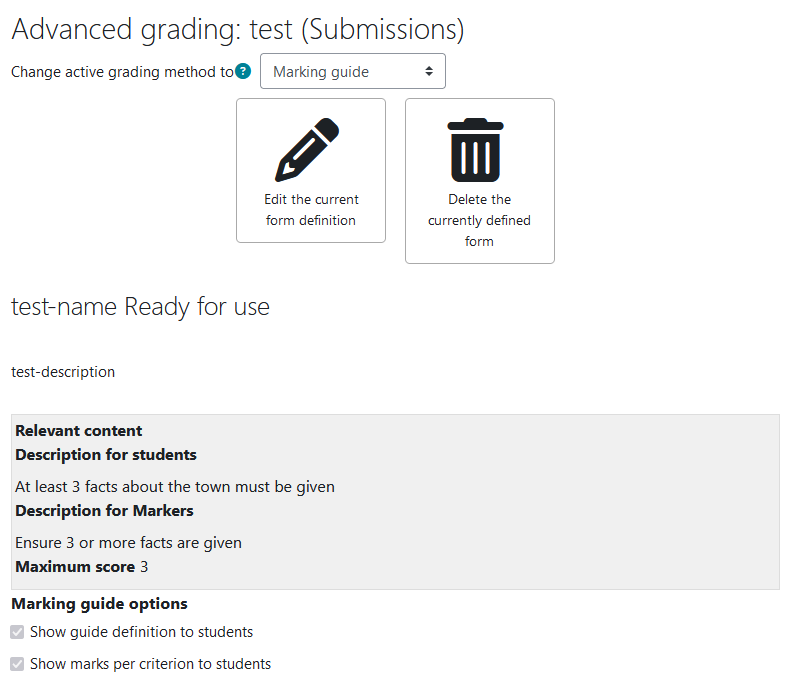This screenshot has width=796, height=685.
Task: Click the Marking guide options heading
Action: pos(100,604)
